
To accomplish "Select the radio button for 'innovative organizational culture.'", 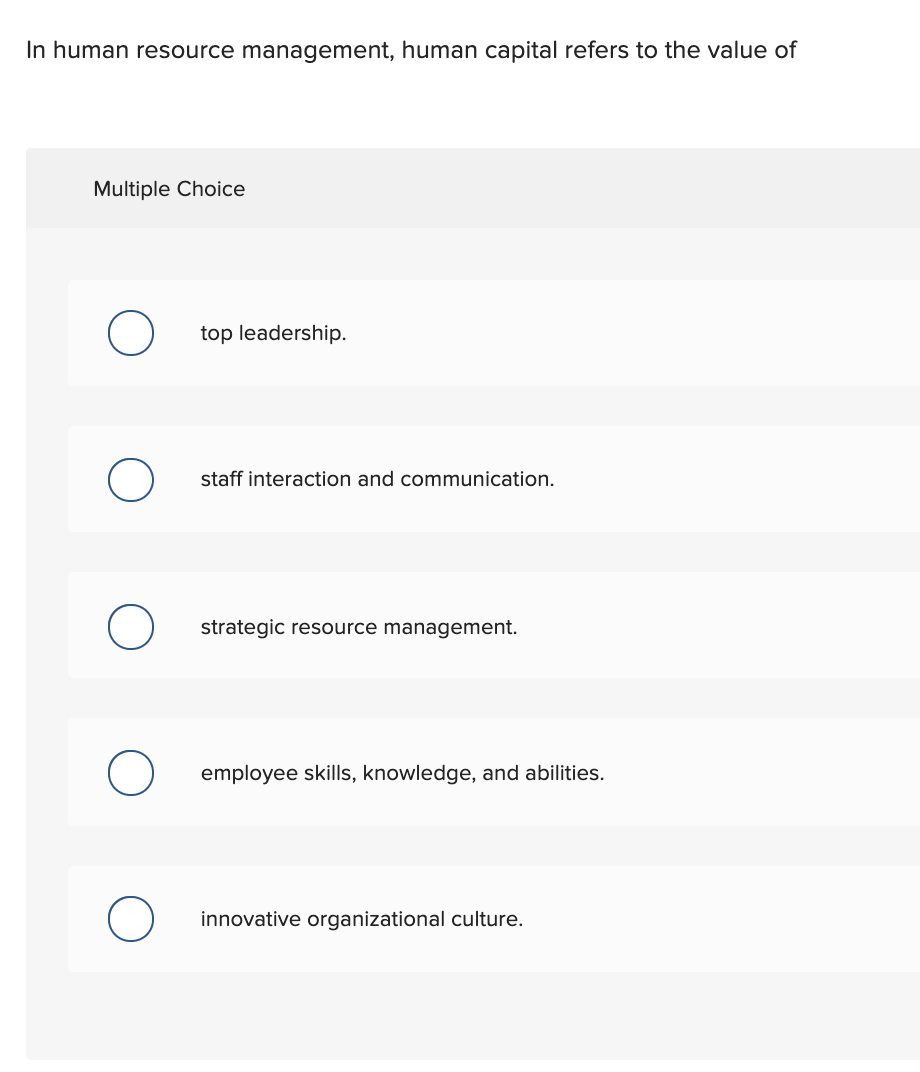I will (x=130, y=918).
